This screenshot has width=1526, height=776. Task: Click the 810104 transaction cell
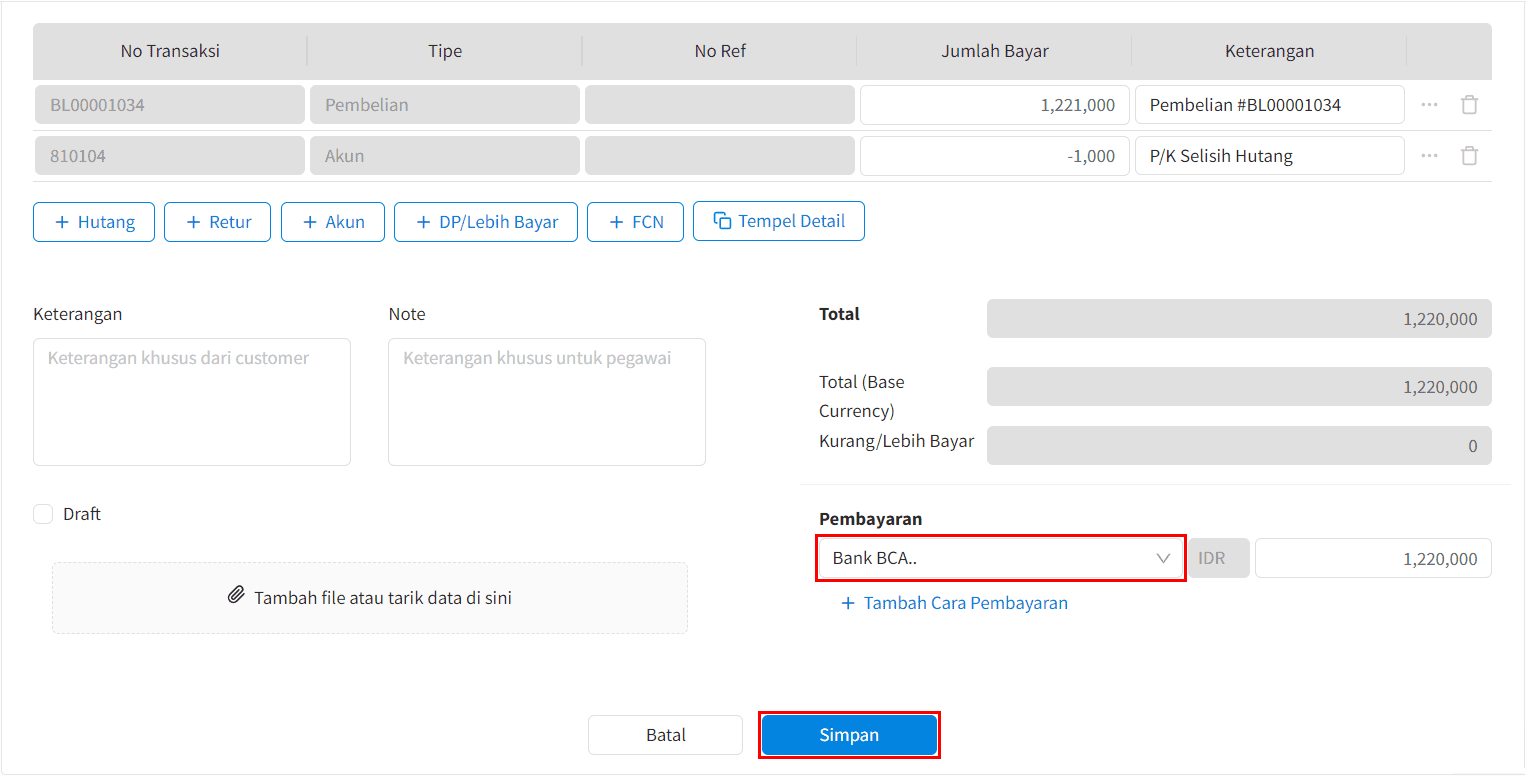pos(170,156)
